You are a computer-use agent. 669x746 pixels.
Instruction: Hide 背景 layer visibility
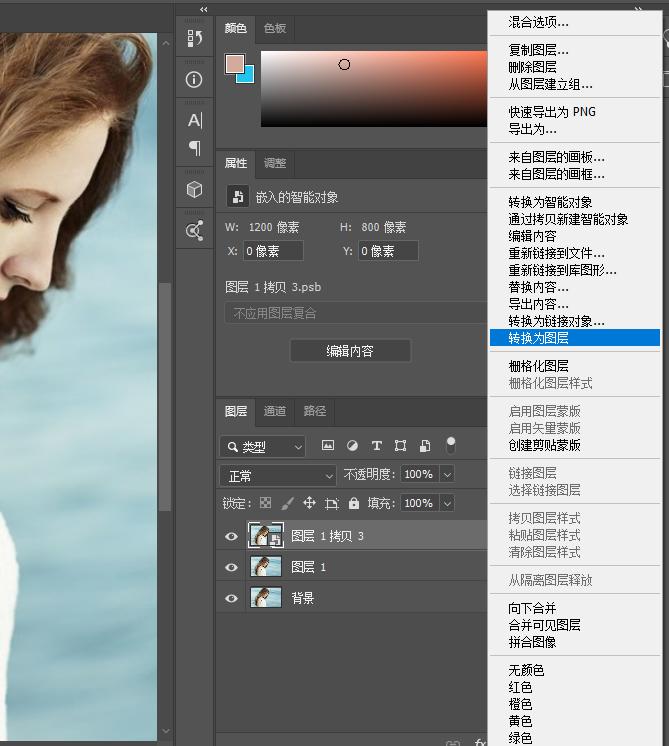[231, 598]
